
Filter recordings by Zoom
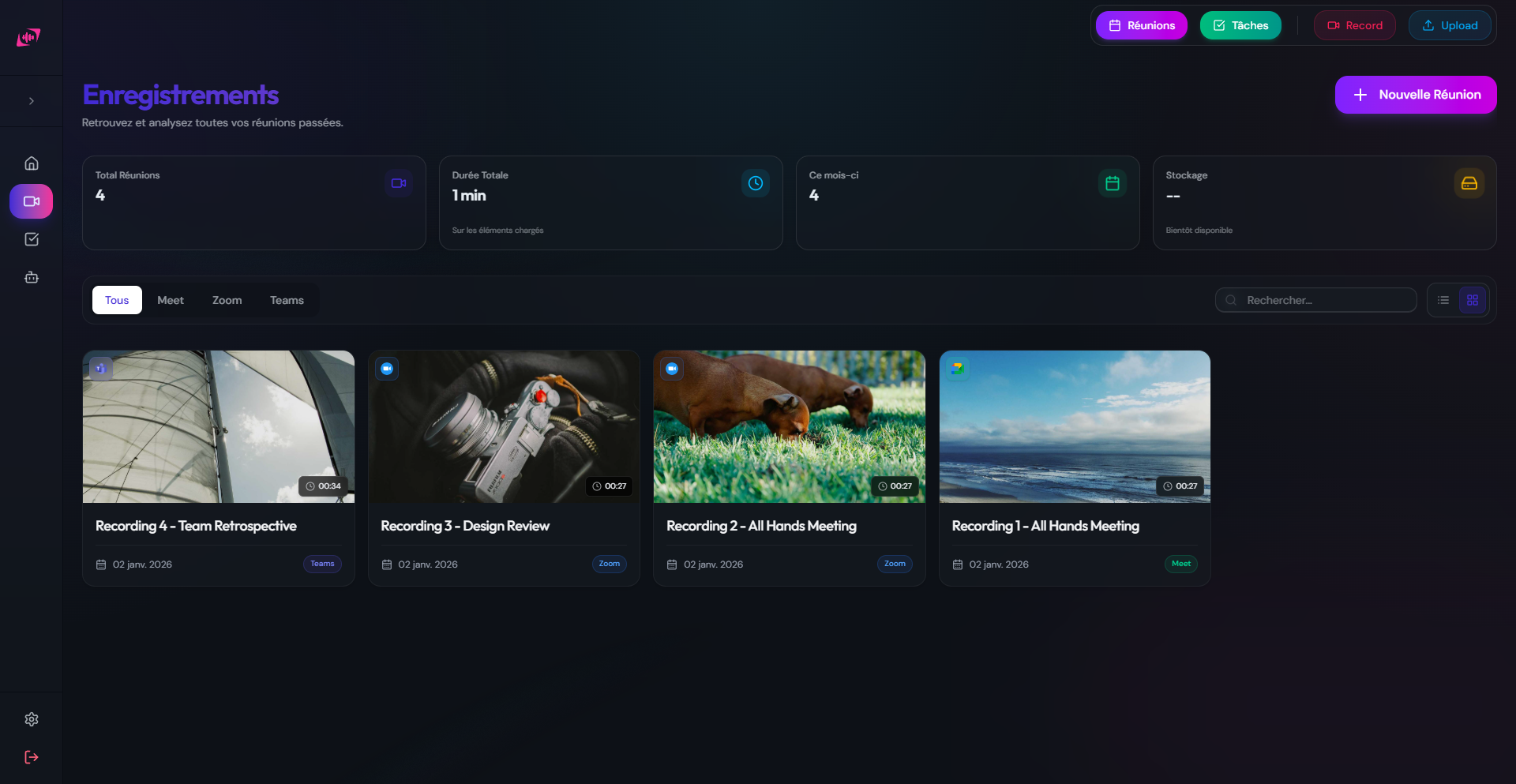(227, 300)
